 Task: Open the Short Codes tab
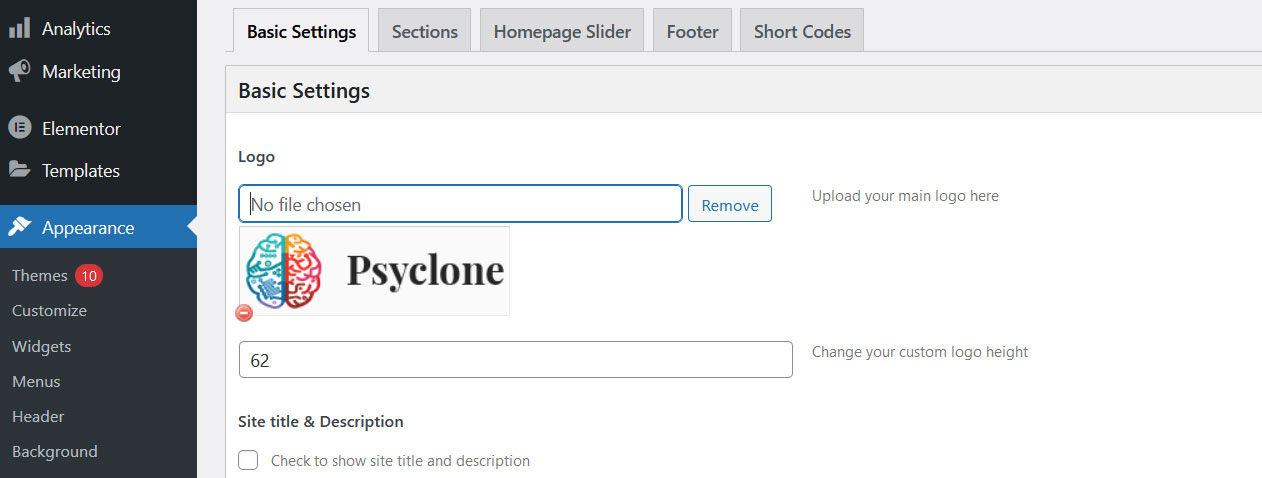click(803, 31)
